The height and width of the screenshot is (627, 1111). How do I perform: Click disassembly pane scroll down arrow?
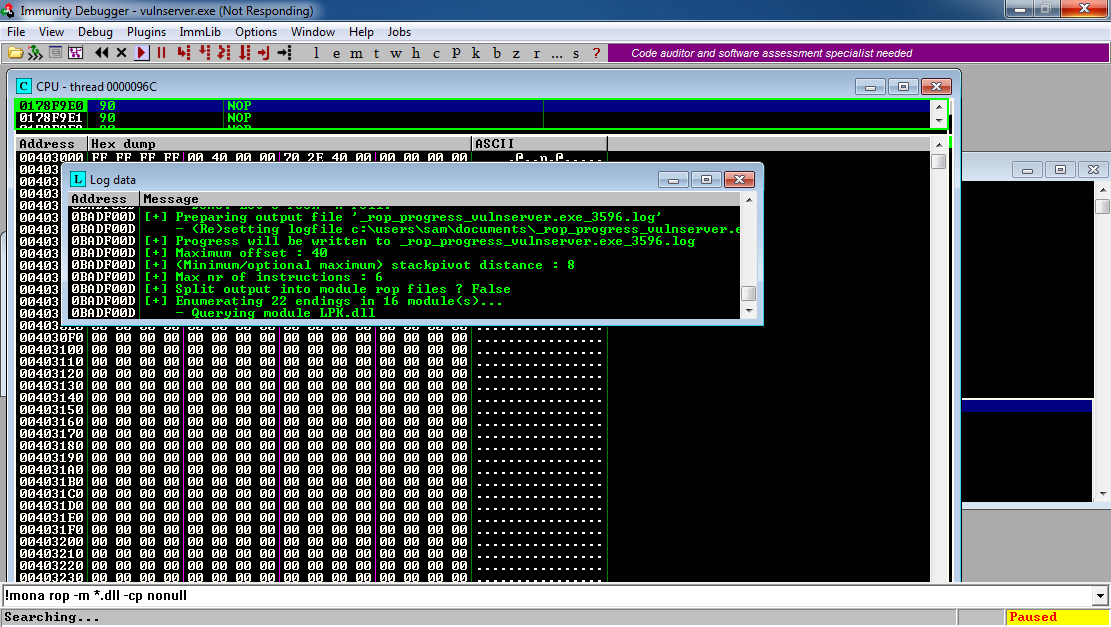(x=939, y=121)
